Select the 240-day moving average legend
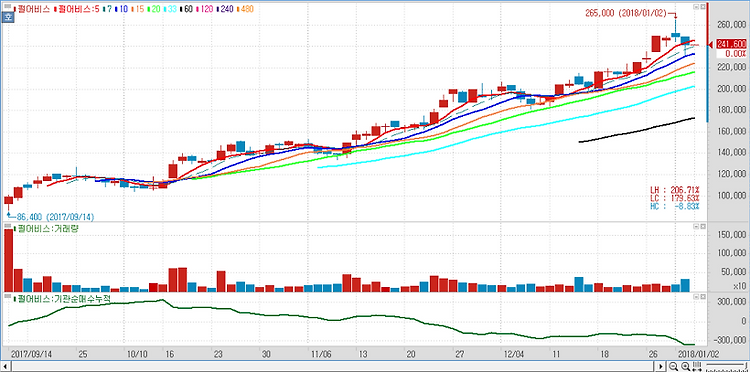 coord(225,9)
